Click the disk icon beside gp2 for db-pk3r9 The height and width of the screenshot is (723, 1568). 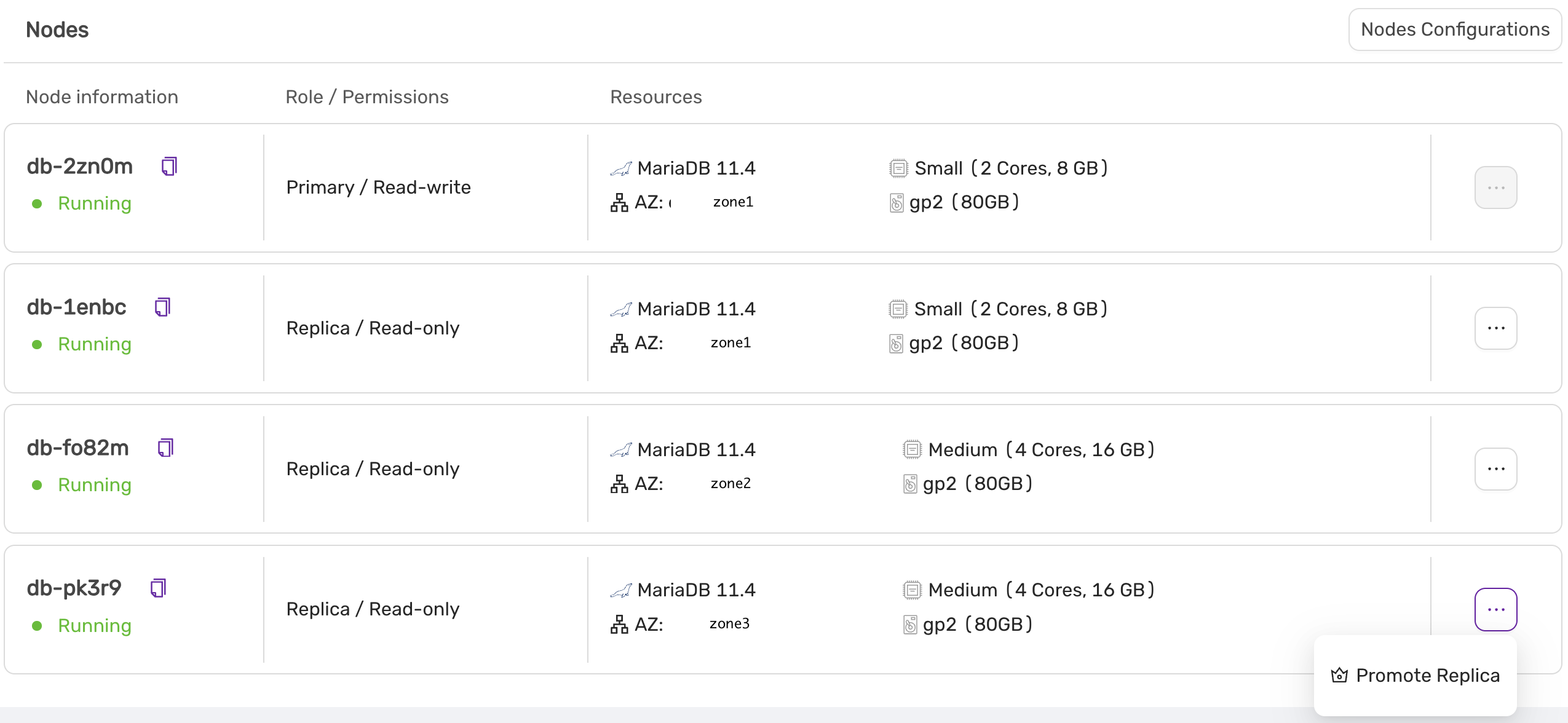pyautogui.click(x=910, y=625)
